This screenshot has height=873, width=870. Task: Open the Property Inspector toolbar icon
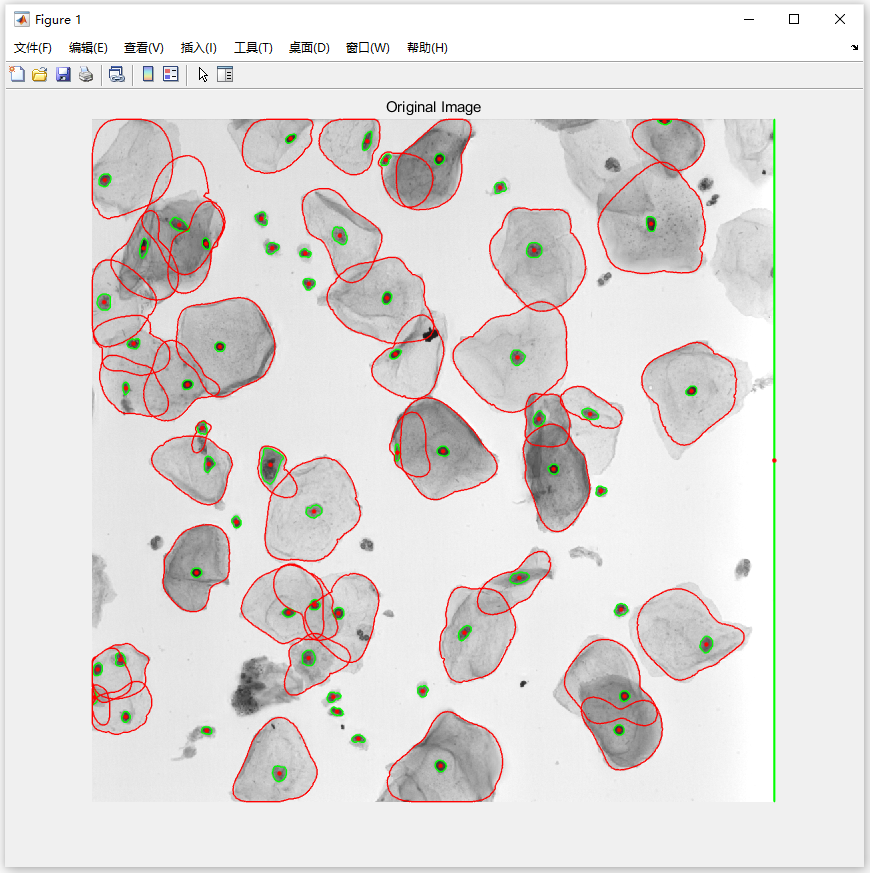click(x=225, y=74)
